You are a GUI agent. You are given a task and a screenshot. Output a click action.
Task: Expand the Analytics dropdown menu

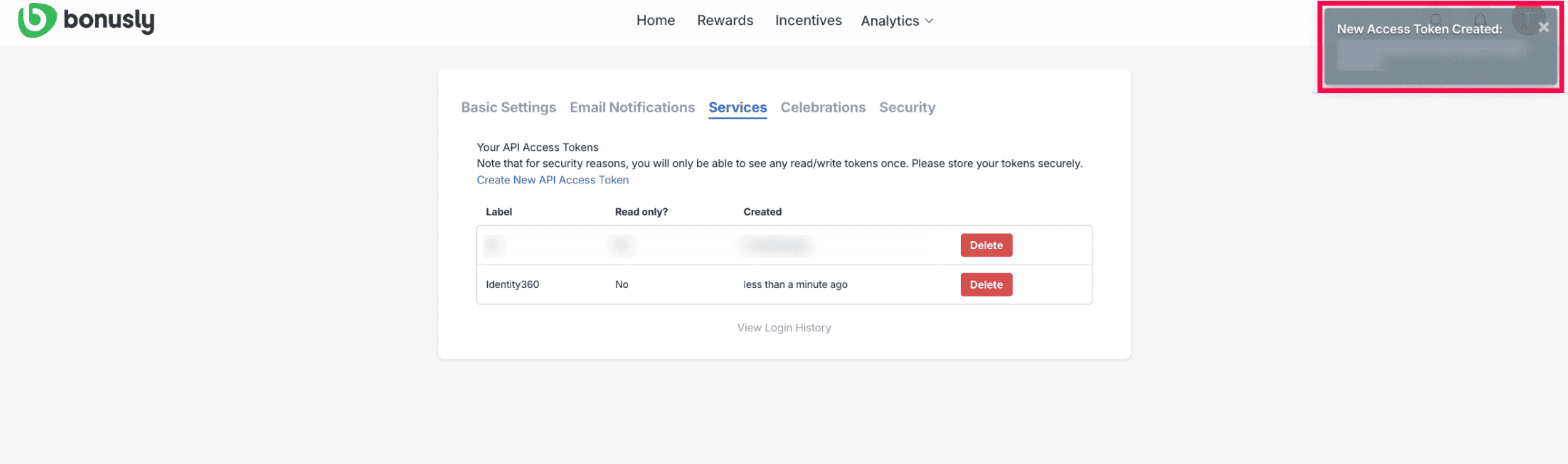coord(897,21)
